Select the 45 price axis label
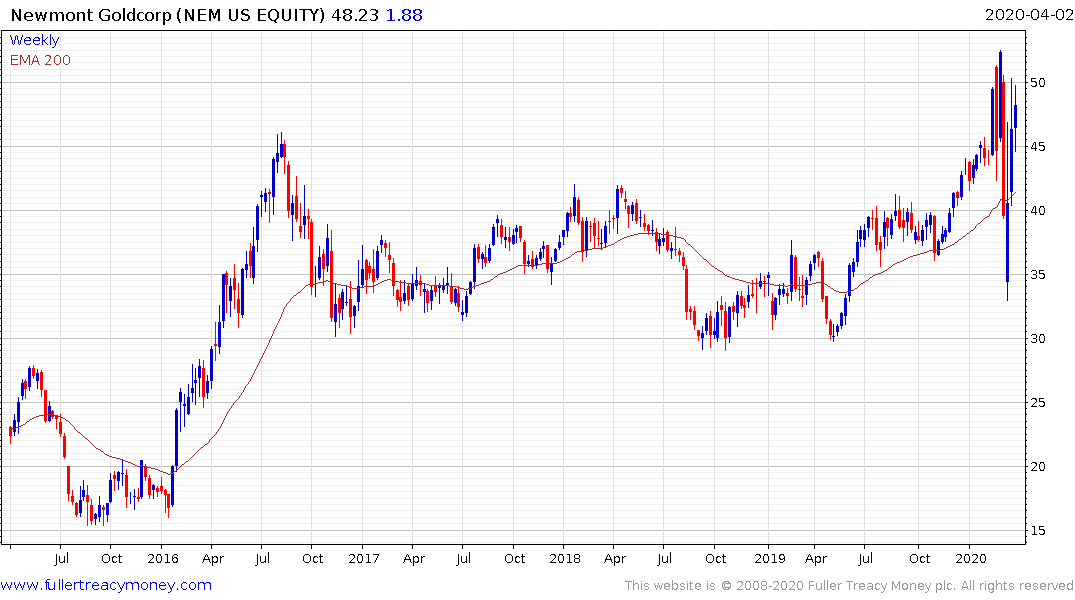This screenshot has height=600, width=1075. [x=1038, y=147]
